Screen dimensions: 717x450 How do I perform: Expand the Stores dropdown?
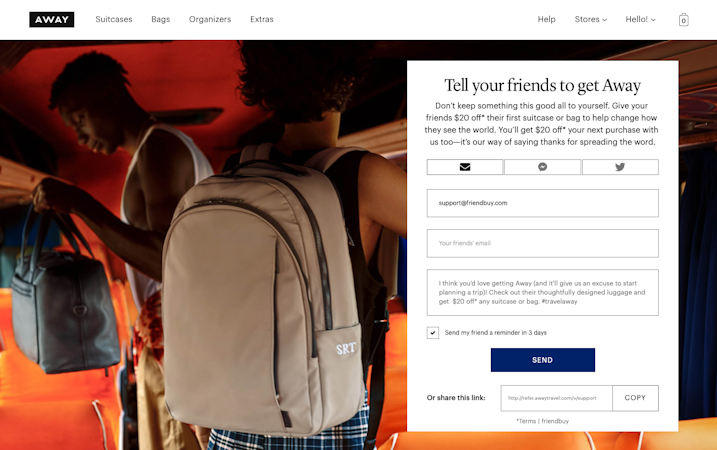pyautogui.click(x=590, y=19)
